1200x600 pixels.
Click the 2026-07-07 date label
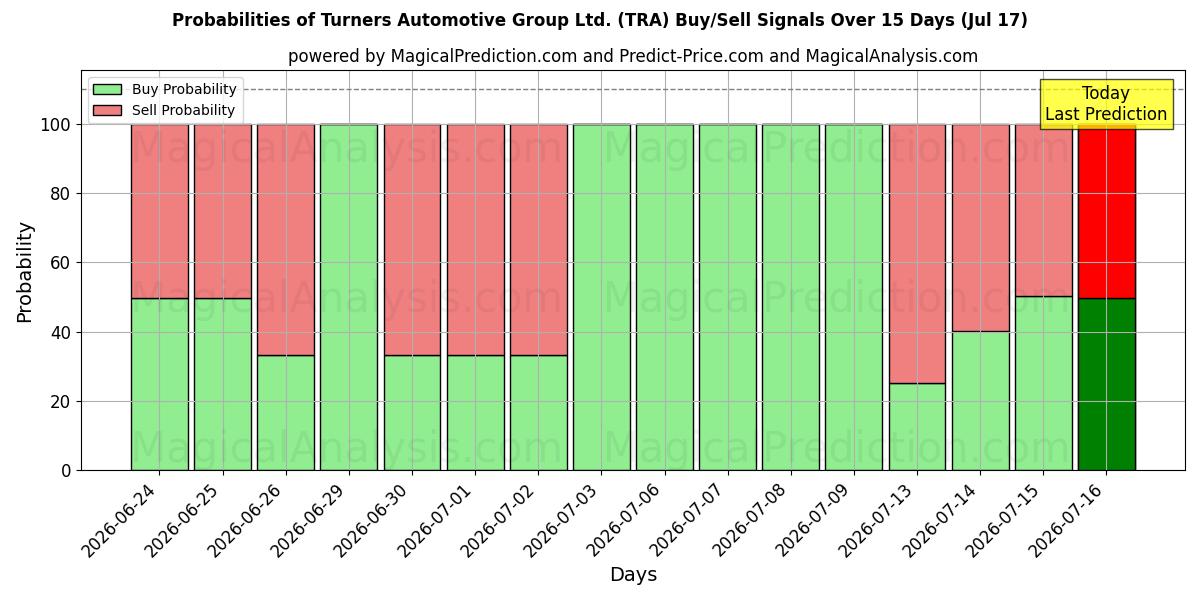click(x=690, y=518)
